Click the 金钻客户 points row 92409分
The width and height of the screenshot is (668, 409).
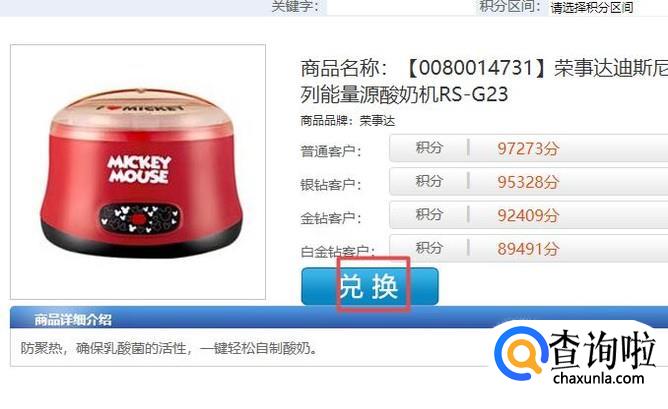click(x=529, y=215)
